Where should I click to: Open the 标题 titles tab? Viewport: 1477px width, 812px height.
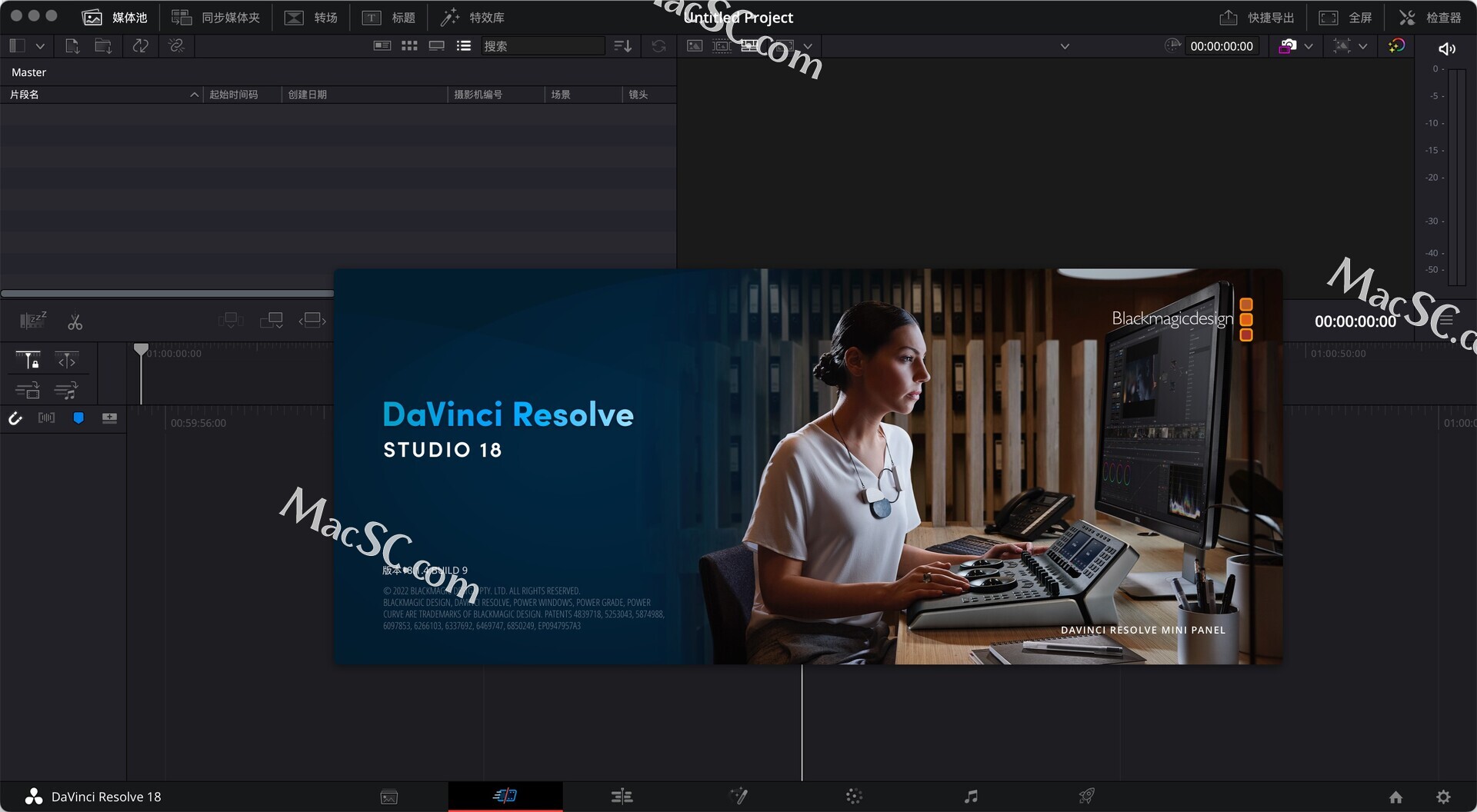coord(388,17)
